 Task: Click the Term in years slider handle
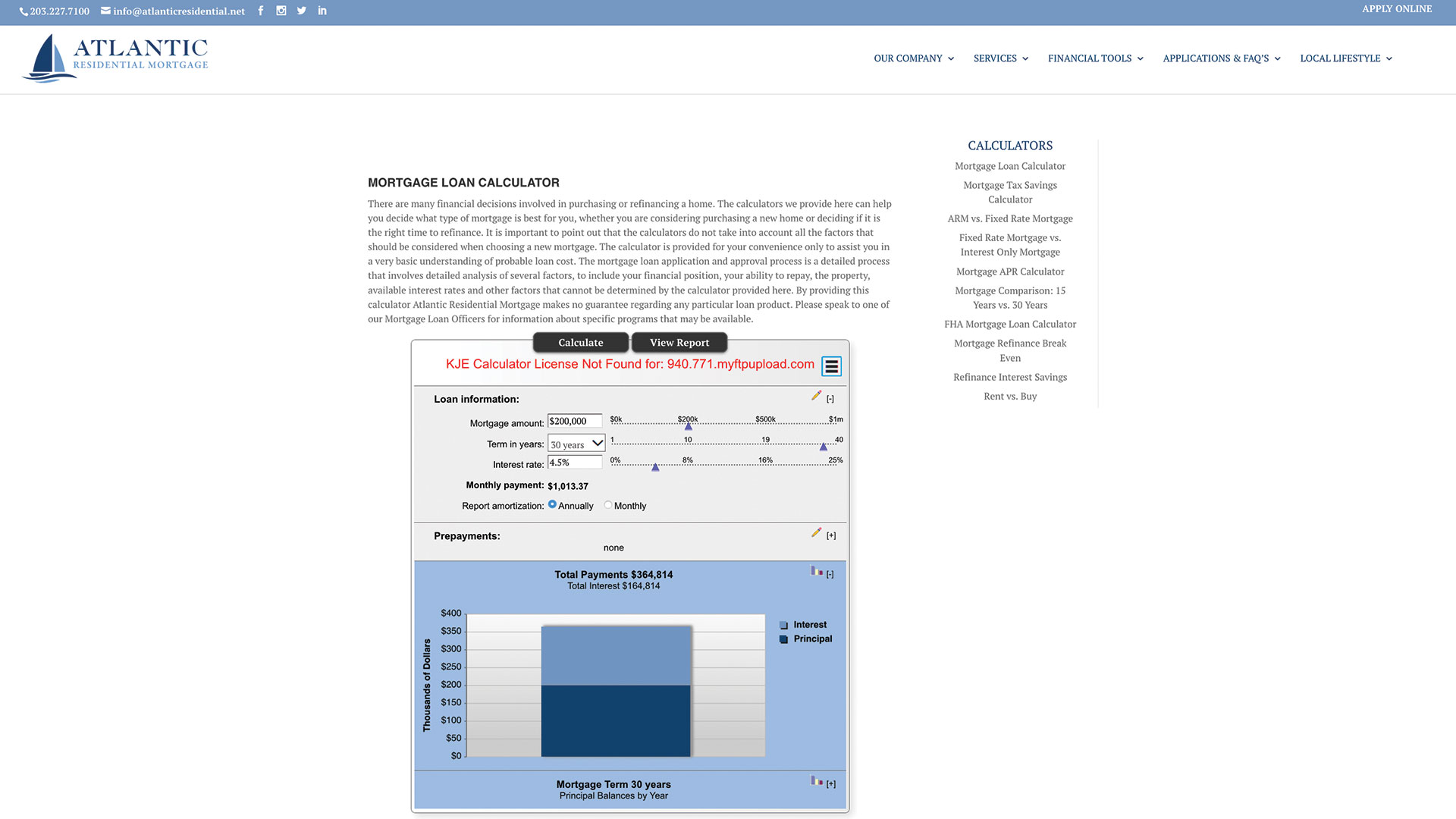(824, 447)
